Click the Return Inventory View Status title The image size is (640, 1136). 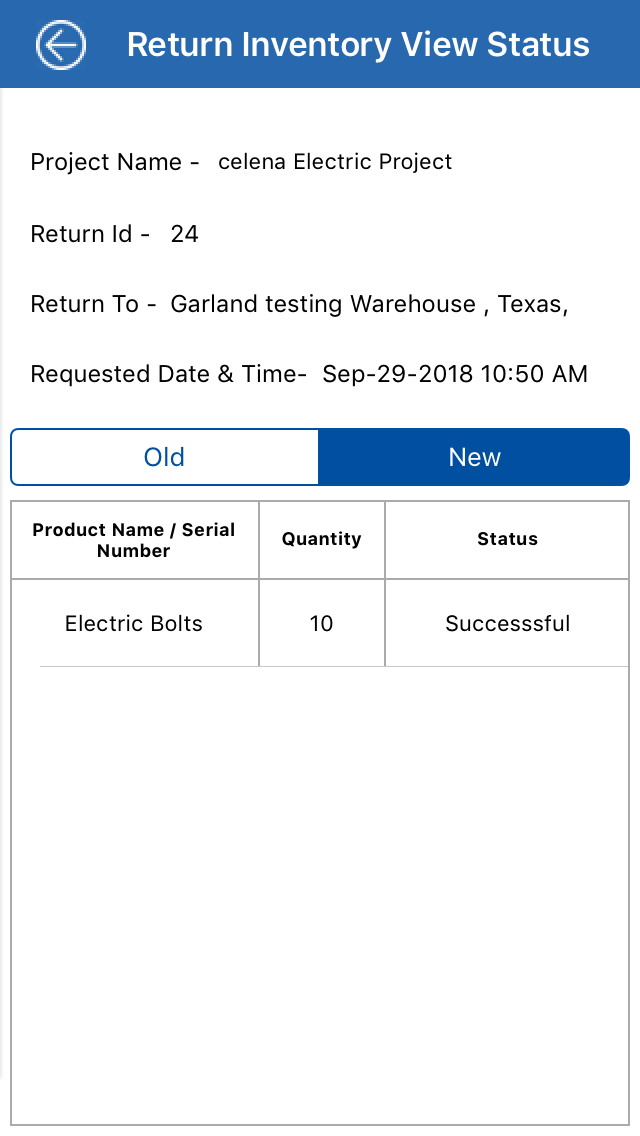click(x=358, y=45)
